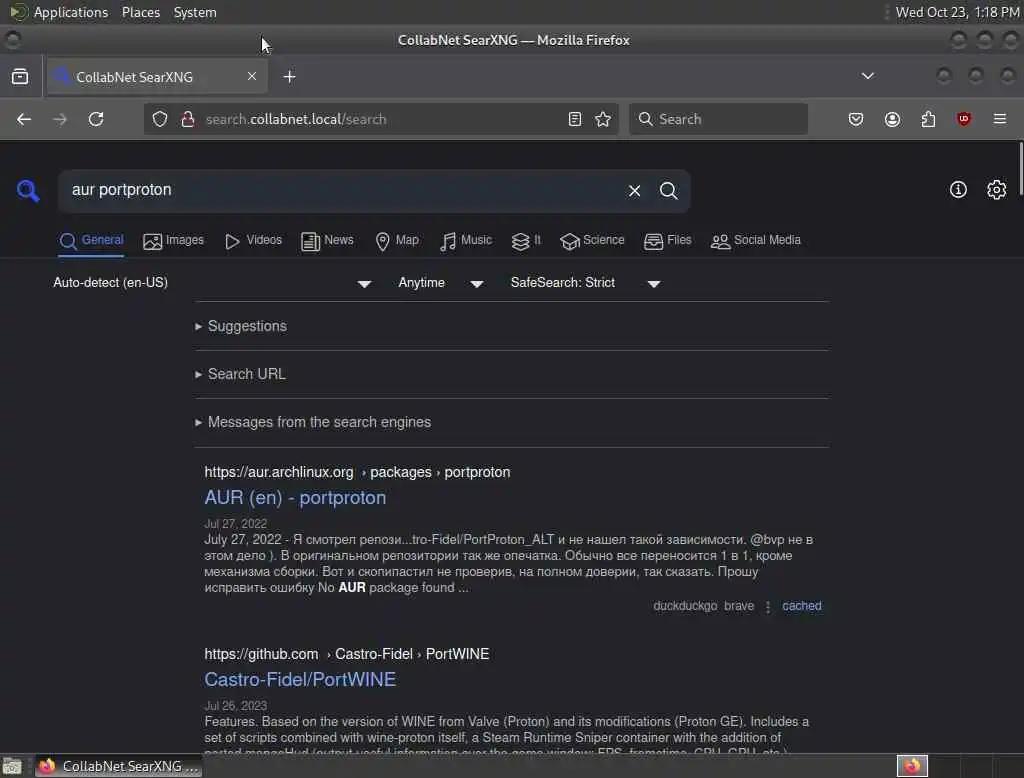Expand Messages from the search engines
This screenshot has width=1024, height=778.
click(312, 422)
